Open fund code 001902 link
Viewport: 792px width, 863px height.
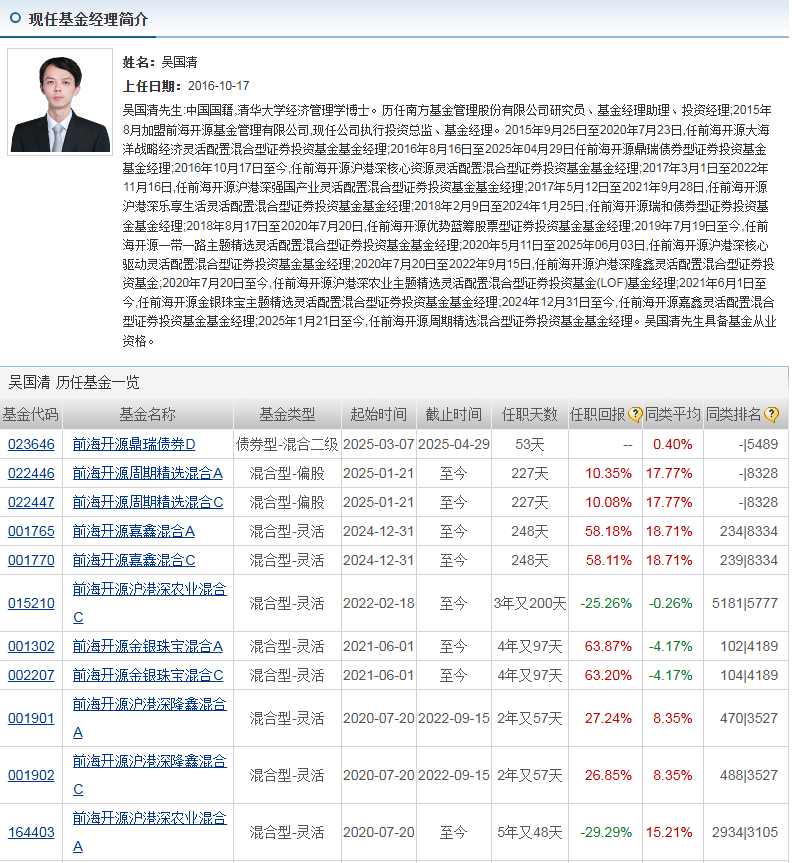(x=31, y=775)
